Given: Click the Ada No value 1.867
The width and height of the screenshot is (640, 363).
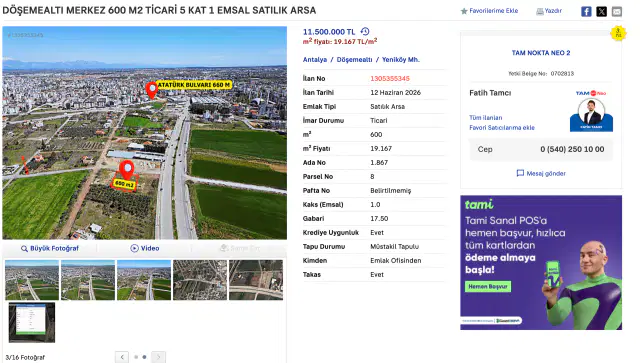Looking at the screenshot, I should (379, 163).
